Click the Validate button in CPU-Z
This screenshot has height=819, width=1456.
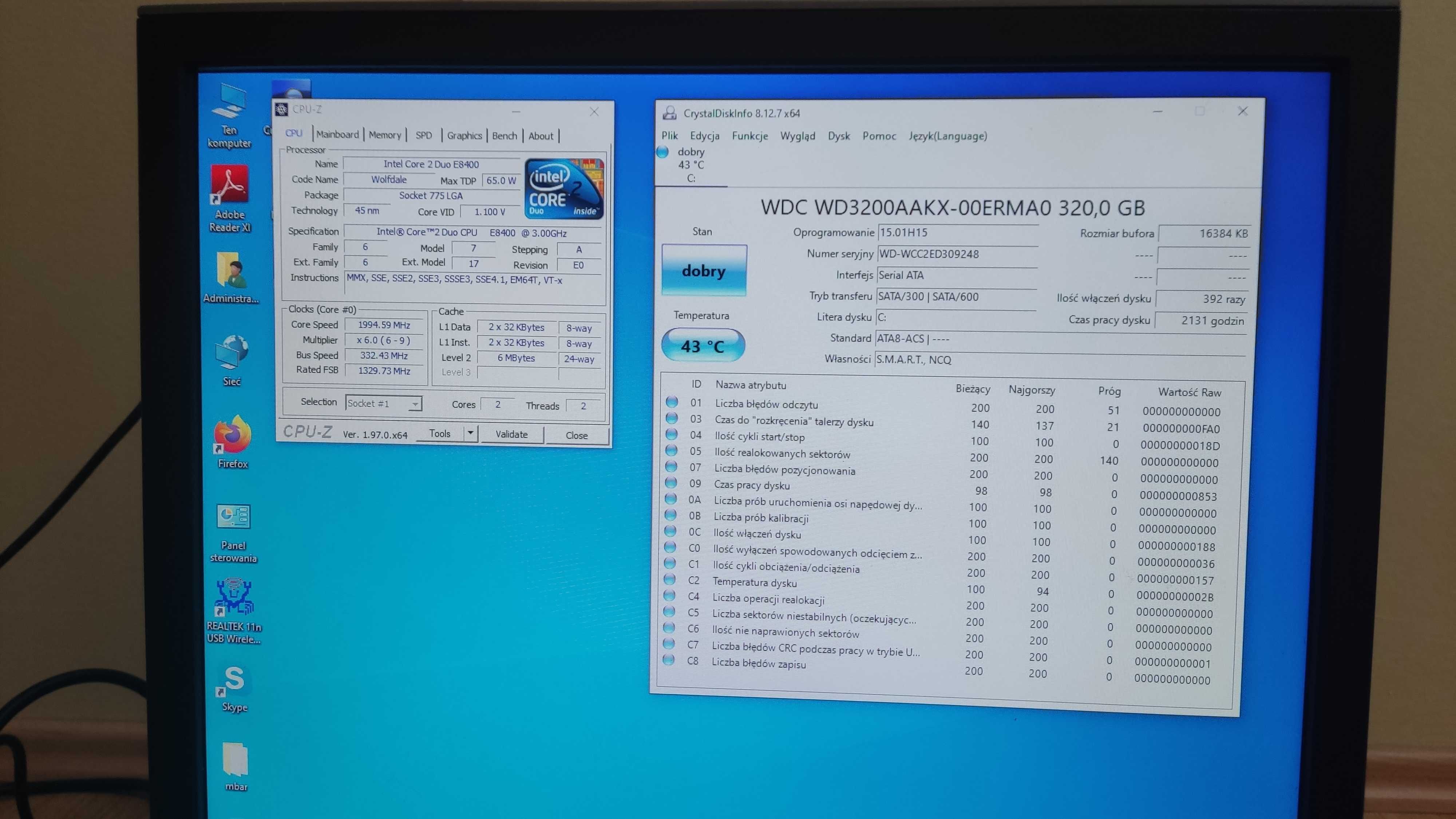point(511,434)
